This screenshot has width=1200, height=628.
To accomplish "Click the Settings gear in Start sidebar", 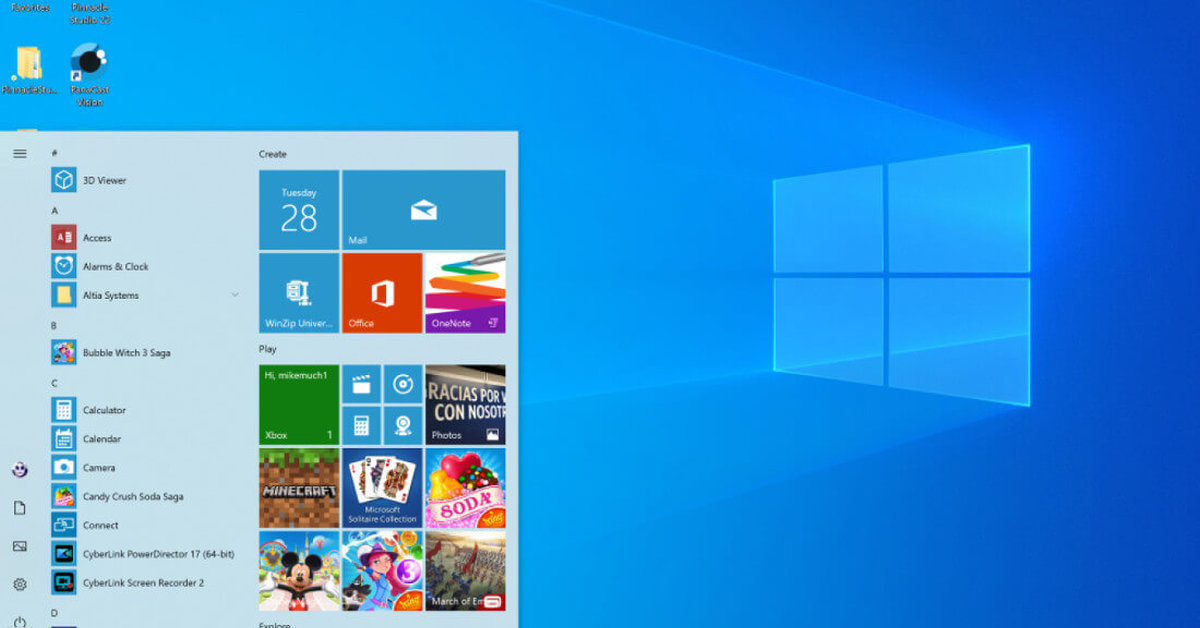I will [19, 584].
